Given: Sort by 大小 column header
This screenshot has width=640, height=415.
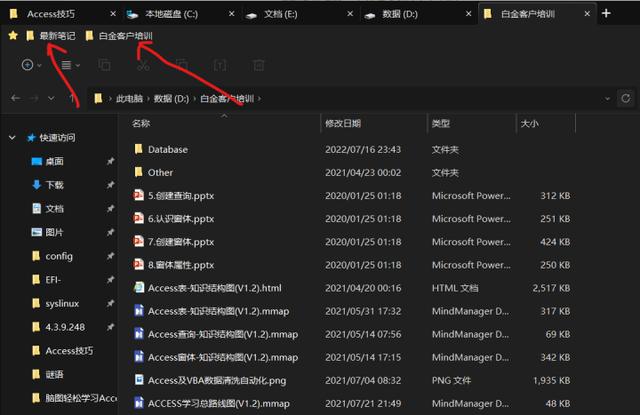Looking at the screenshot, I should [x=529, y=123].
